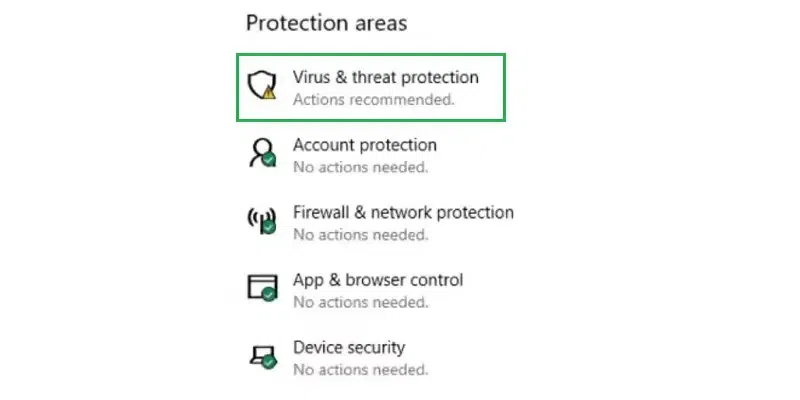Click the App & browser control window icon
The width and height of the screenshot is (800, 400).
(261, 287)
